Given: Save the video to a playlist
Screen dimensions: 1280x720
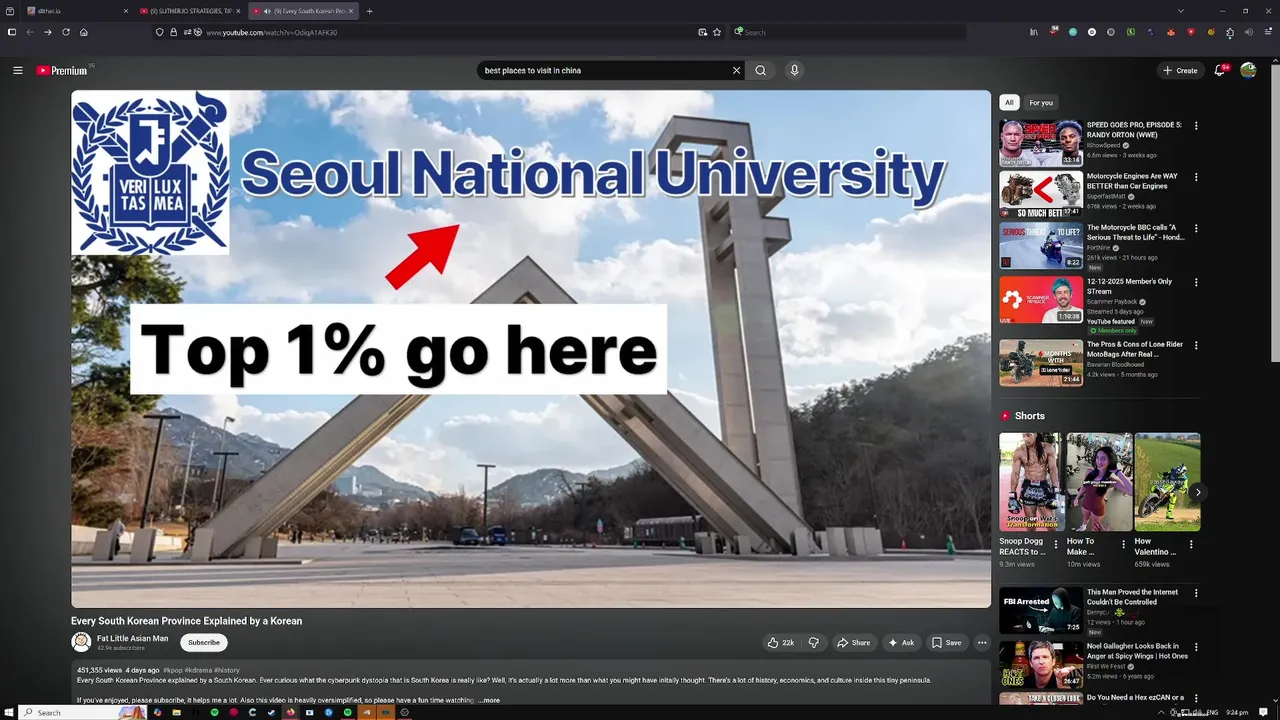Looking at the screenshot, I should [x=946, y=643].
